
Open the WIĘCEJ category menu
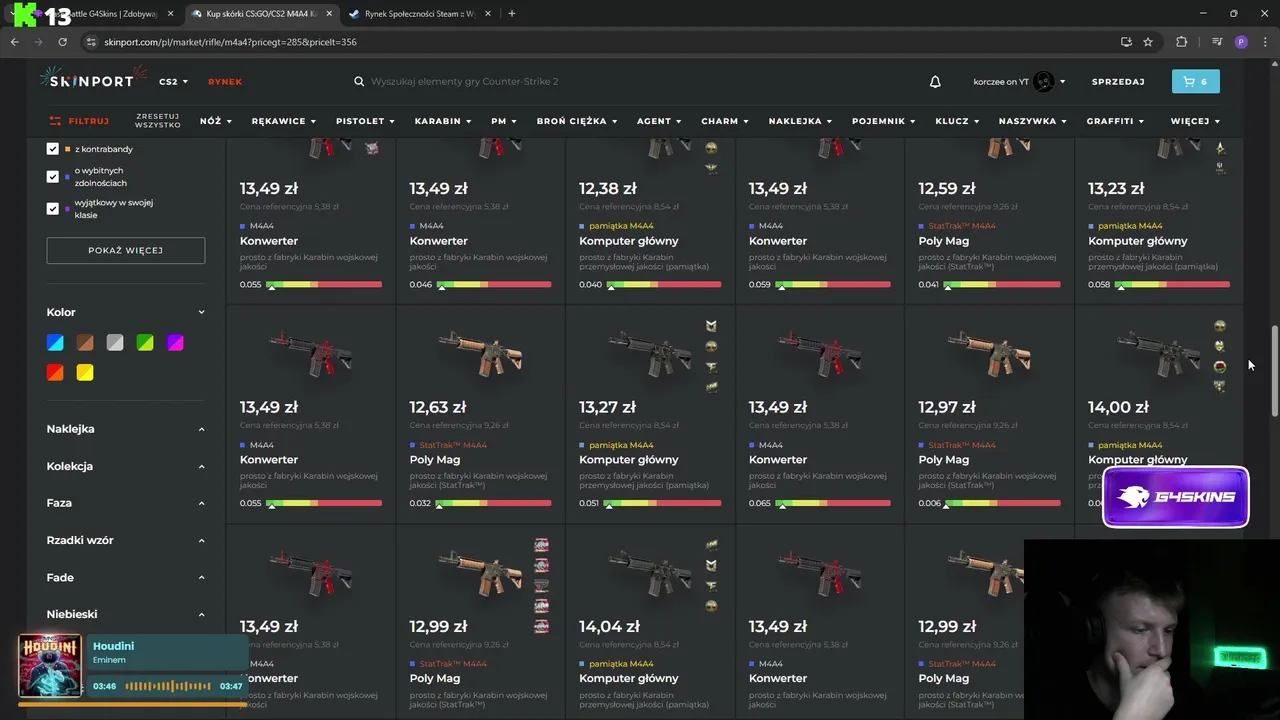click(x=1195, y=121)
